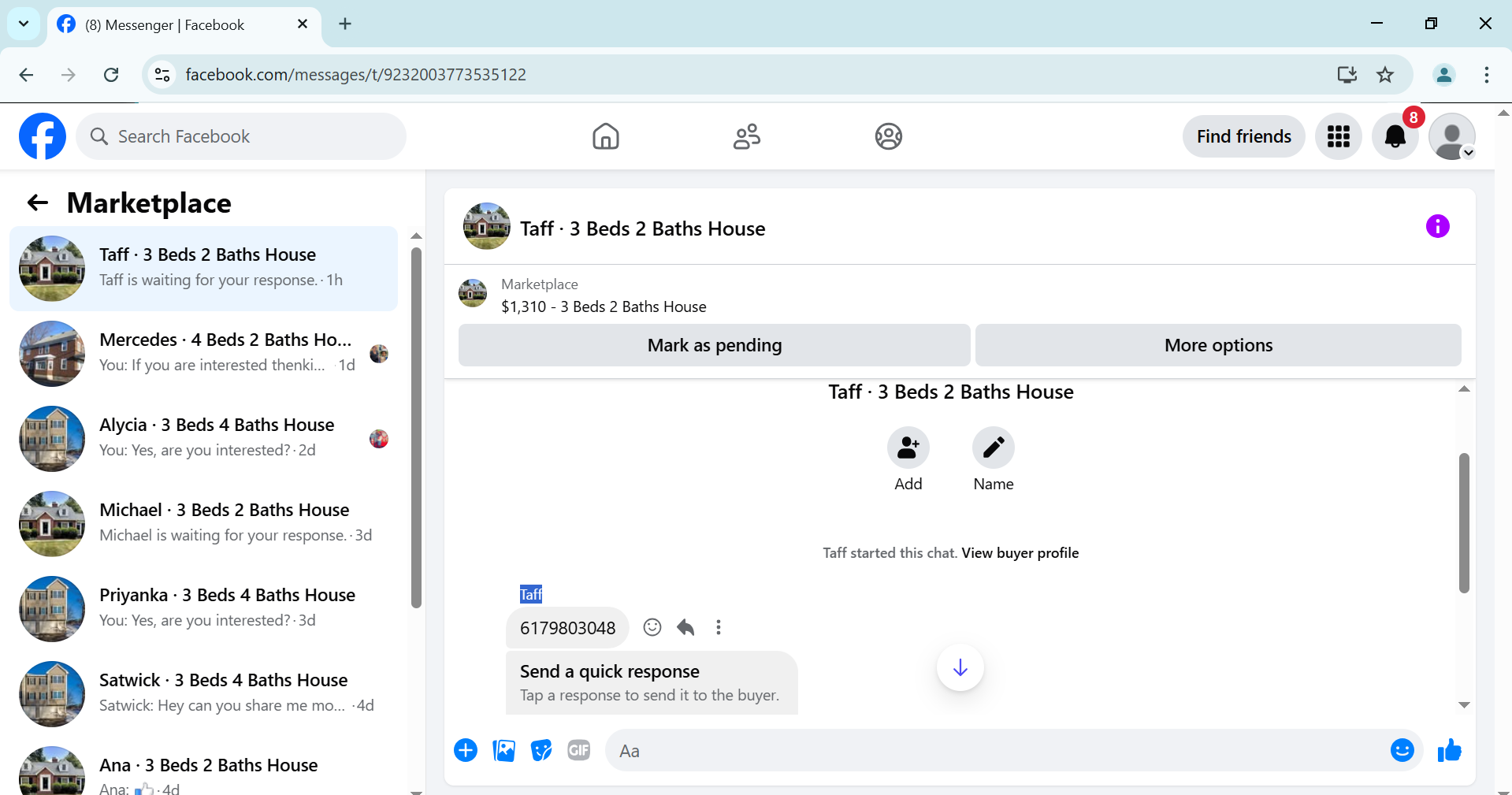This screenshot has height=795, width=1512.
Task: Open the emoji picker in message box
Action: pos(1402,750)
